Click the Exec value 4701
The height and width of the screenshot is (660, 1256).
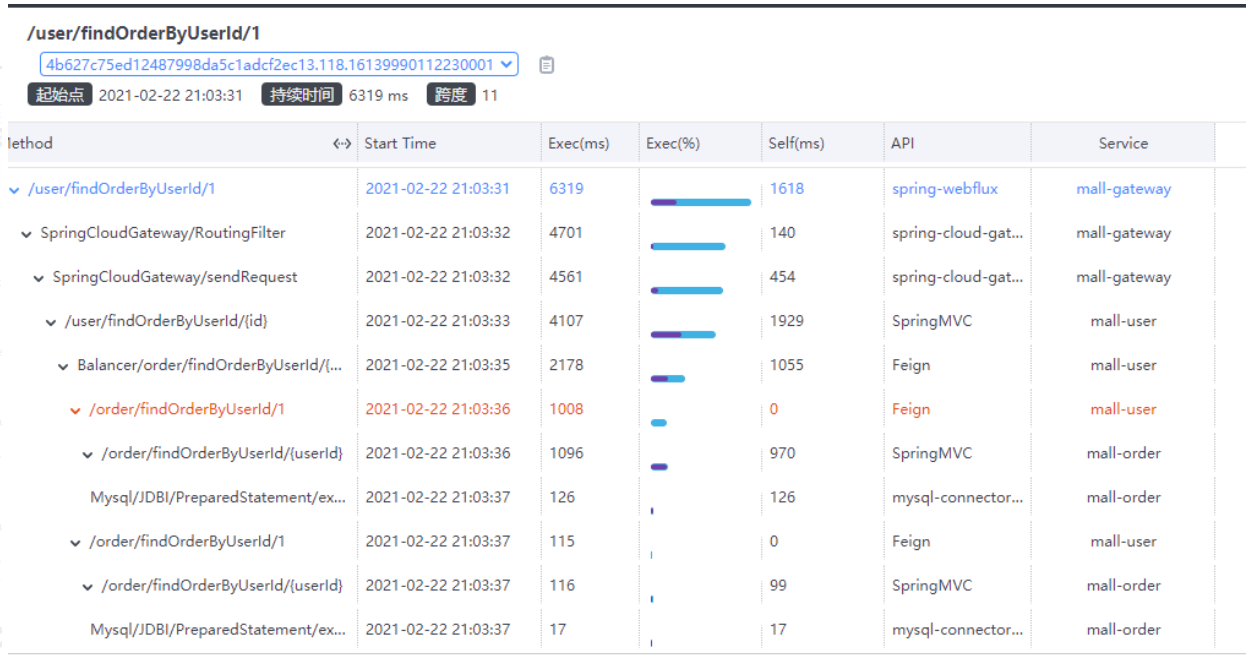pyautogui.click(x=565, y=232)
